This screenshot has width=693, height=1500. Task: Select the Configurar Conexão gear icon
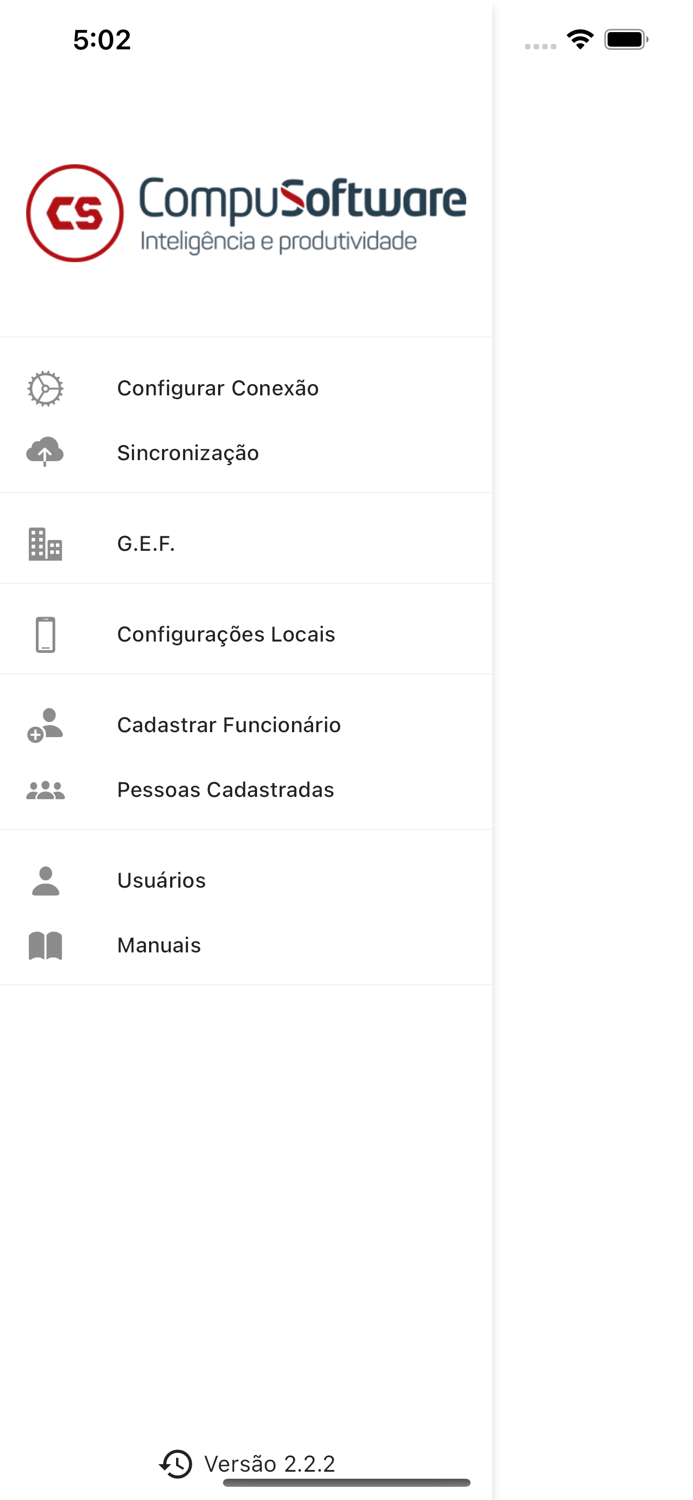(x=45, y=388)
